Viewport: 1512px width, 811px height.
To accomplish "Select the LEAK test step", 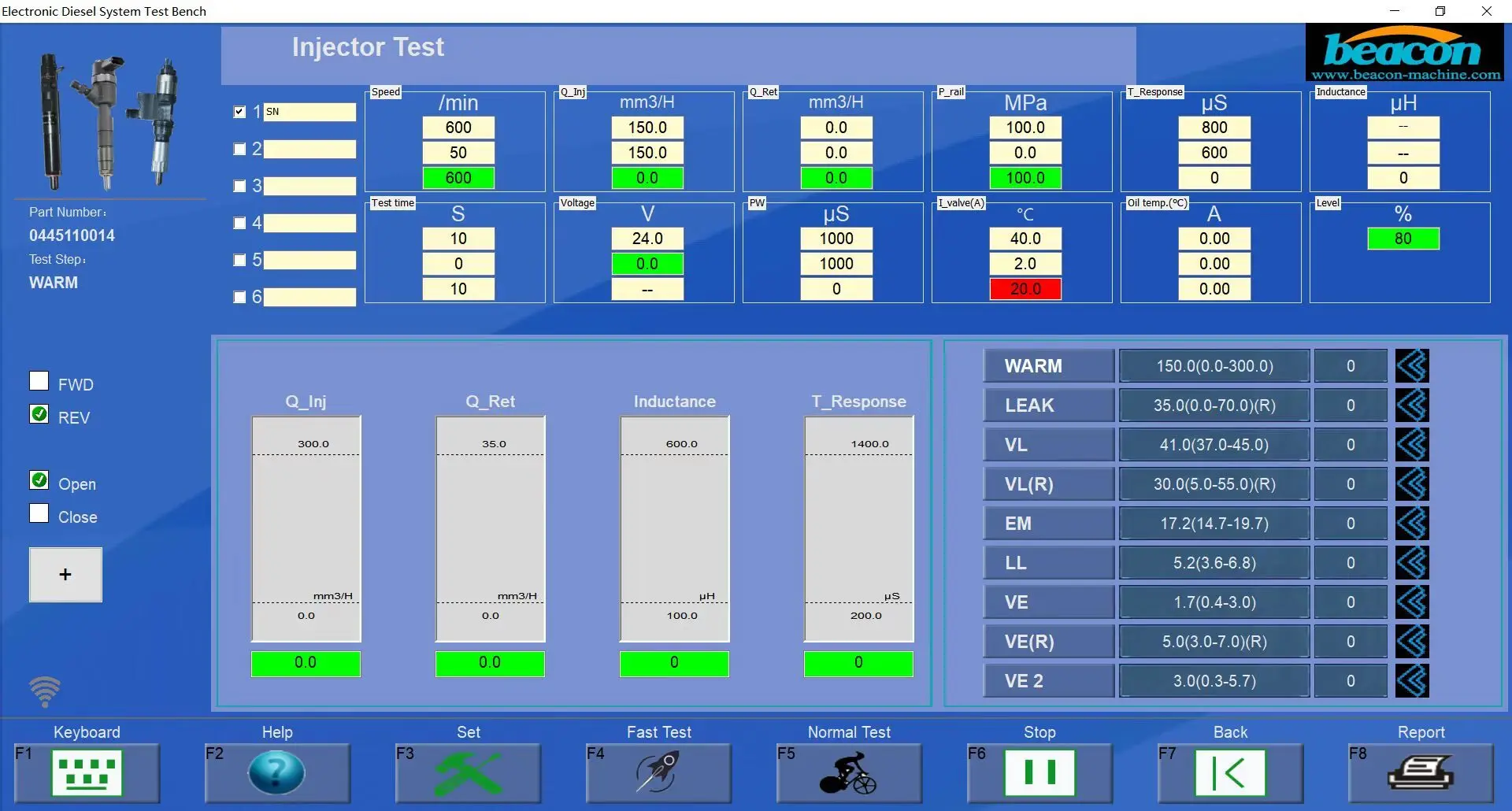I will (1049, 405).
